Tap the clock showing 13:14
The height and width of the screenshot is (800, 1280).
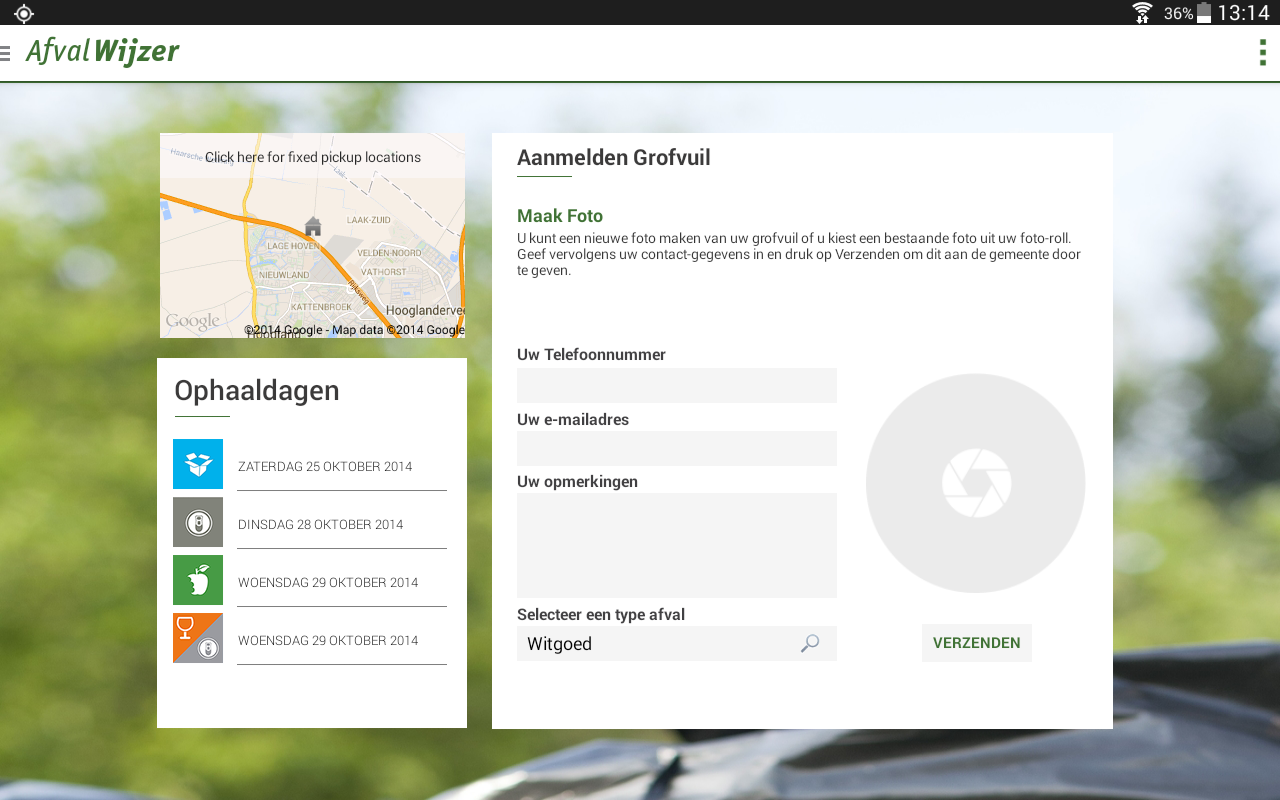(1243, 13)
